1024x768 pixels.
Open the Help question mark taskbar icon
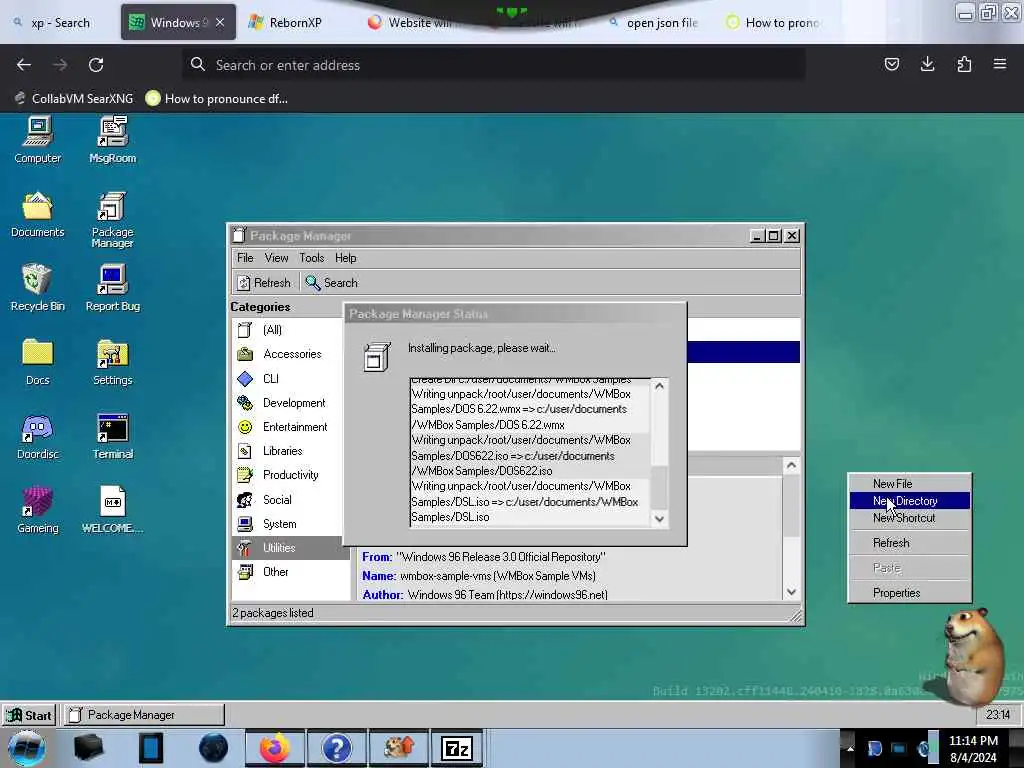(x=336, y=748)
